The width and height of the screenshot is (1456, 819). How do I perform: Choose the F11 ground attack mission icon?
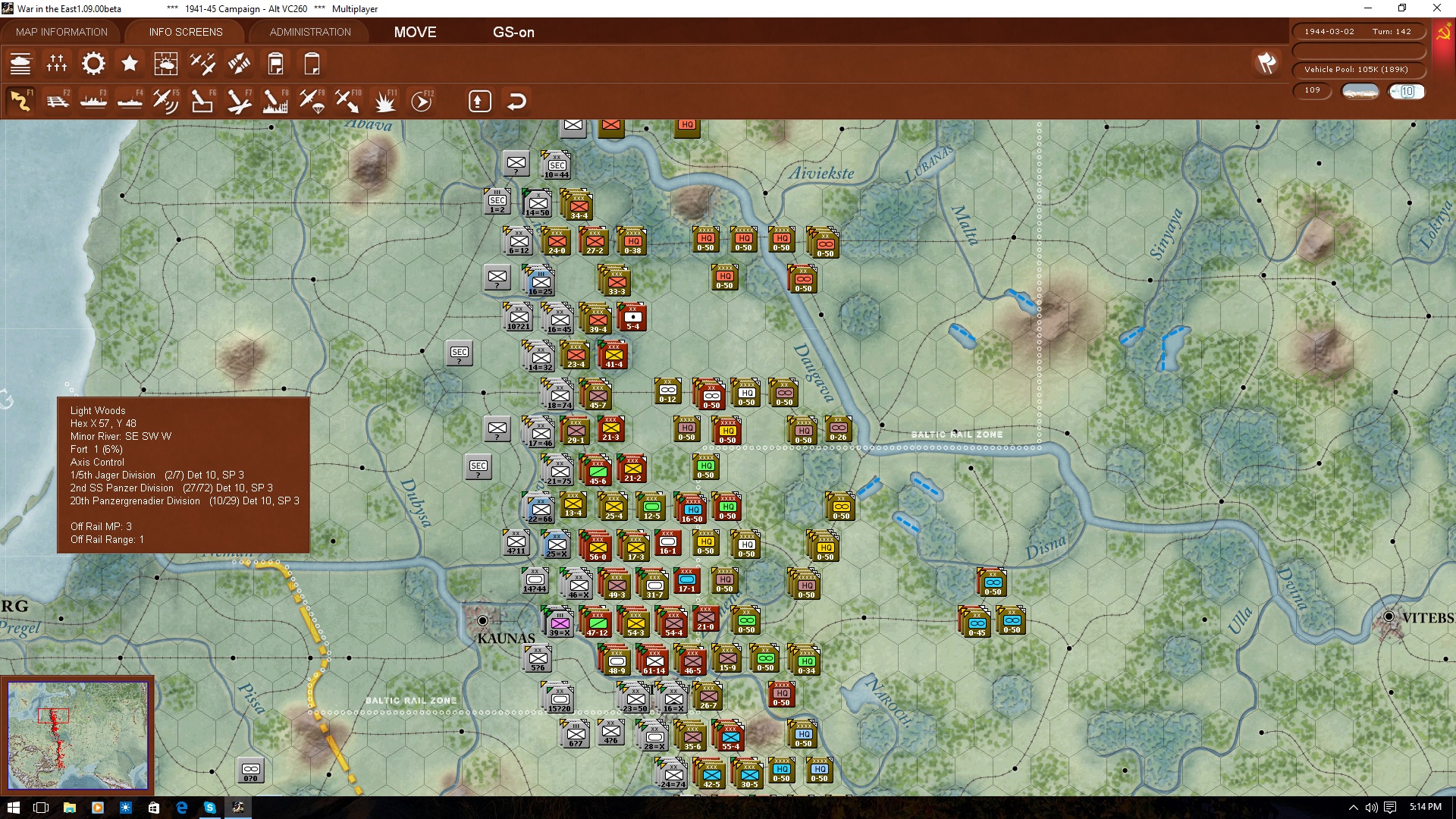coord(384,99)
